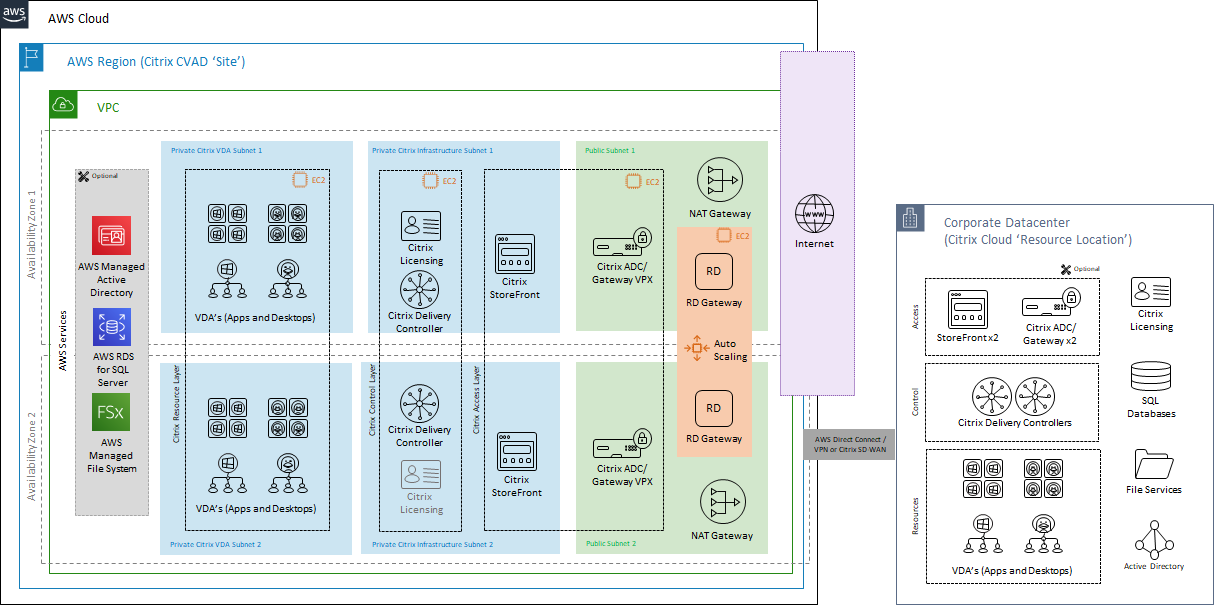Click 'AWS Cloud' title text

tap(79, 19)
